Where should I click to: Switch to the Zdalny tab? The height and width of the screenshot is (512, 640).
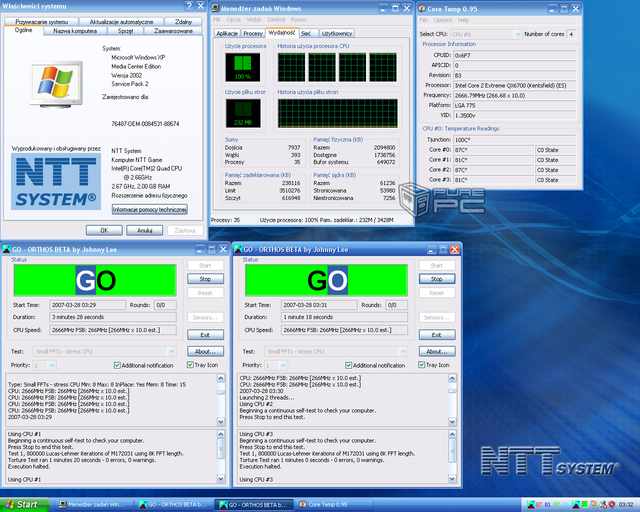[x=183, y=22]
